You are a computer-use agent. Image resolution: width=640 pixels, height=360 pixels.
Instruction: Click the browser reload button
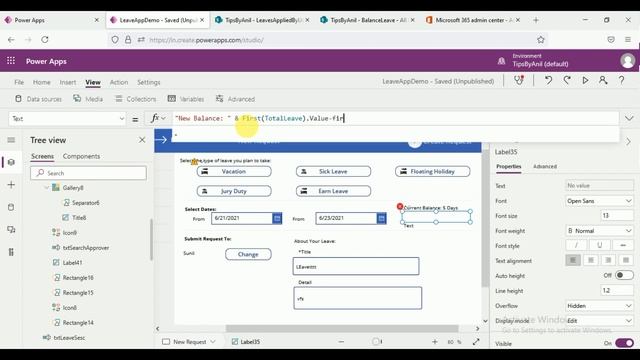click(x=45, y=40)
